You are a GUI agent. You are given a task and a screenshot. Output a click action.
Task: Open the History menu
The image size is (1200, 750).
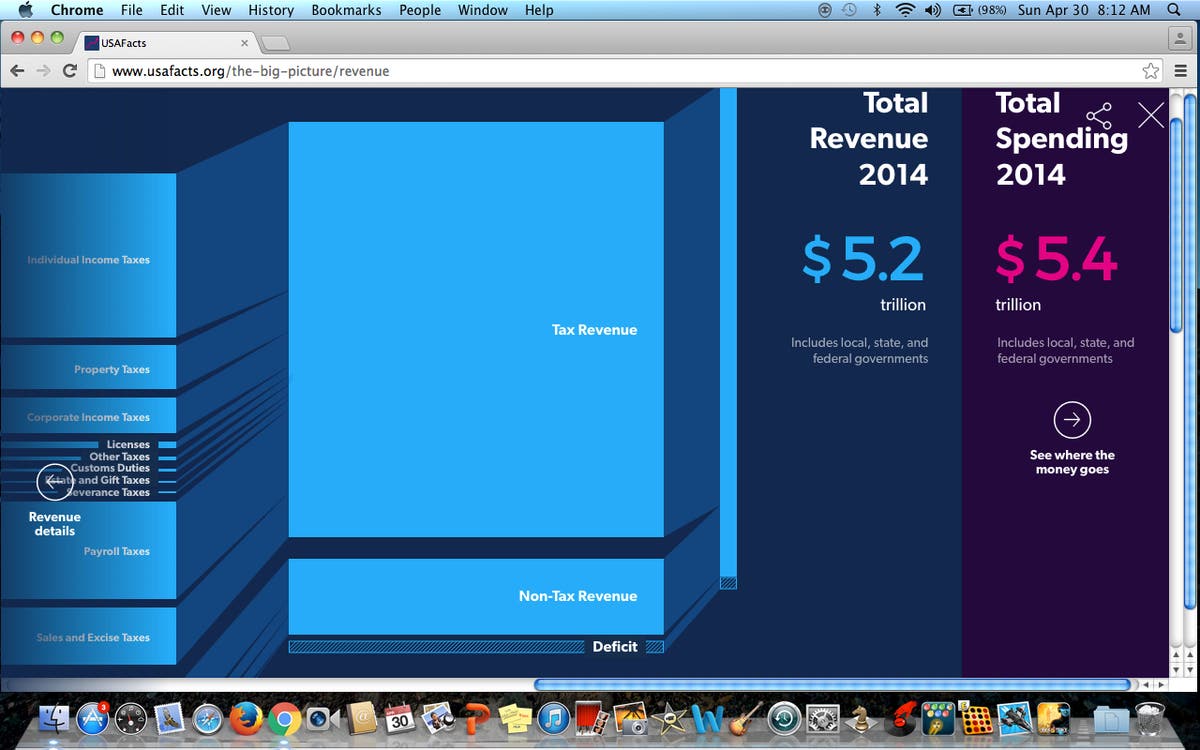click(271, 10)
